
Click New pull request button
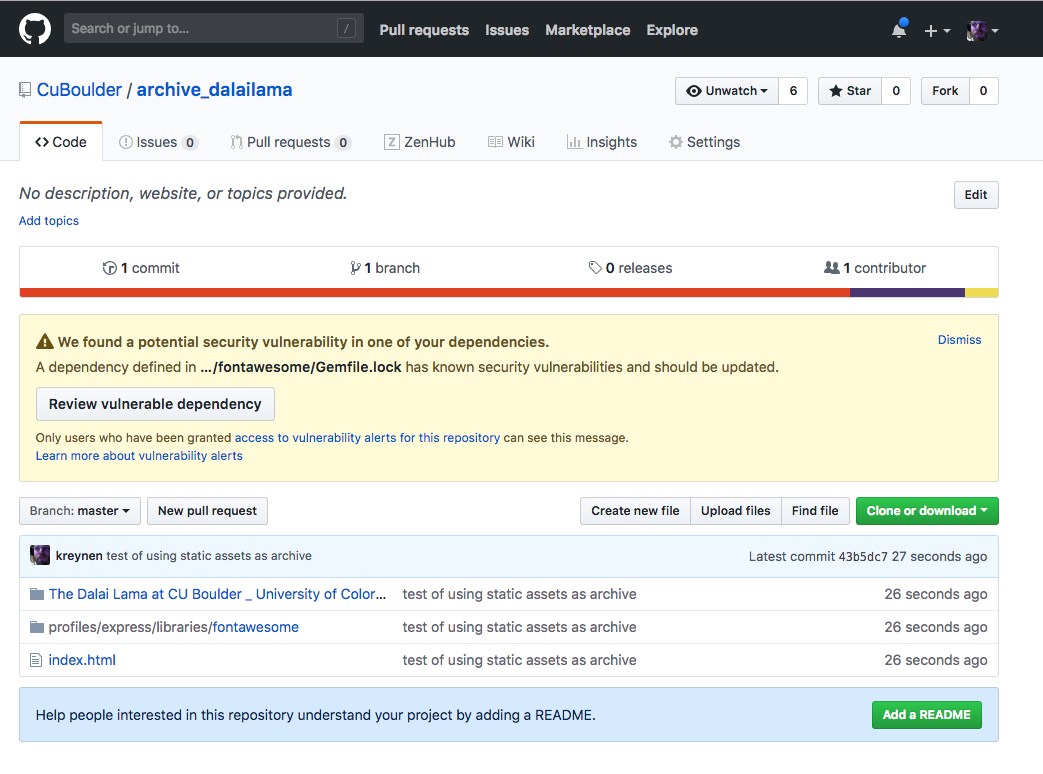point(207,511)
